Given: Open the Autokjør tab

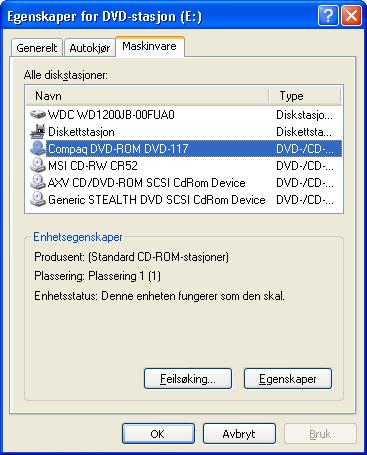Looking at the screenshot, I should pyautogui.click(x=89, y=48).
